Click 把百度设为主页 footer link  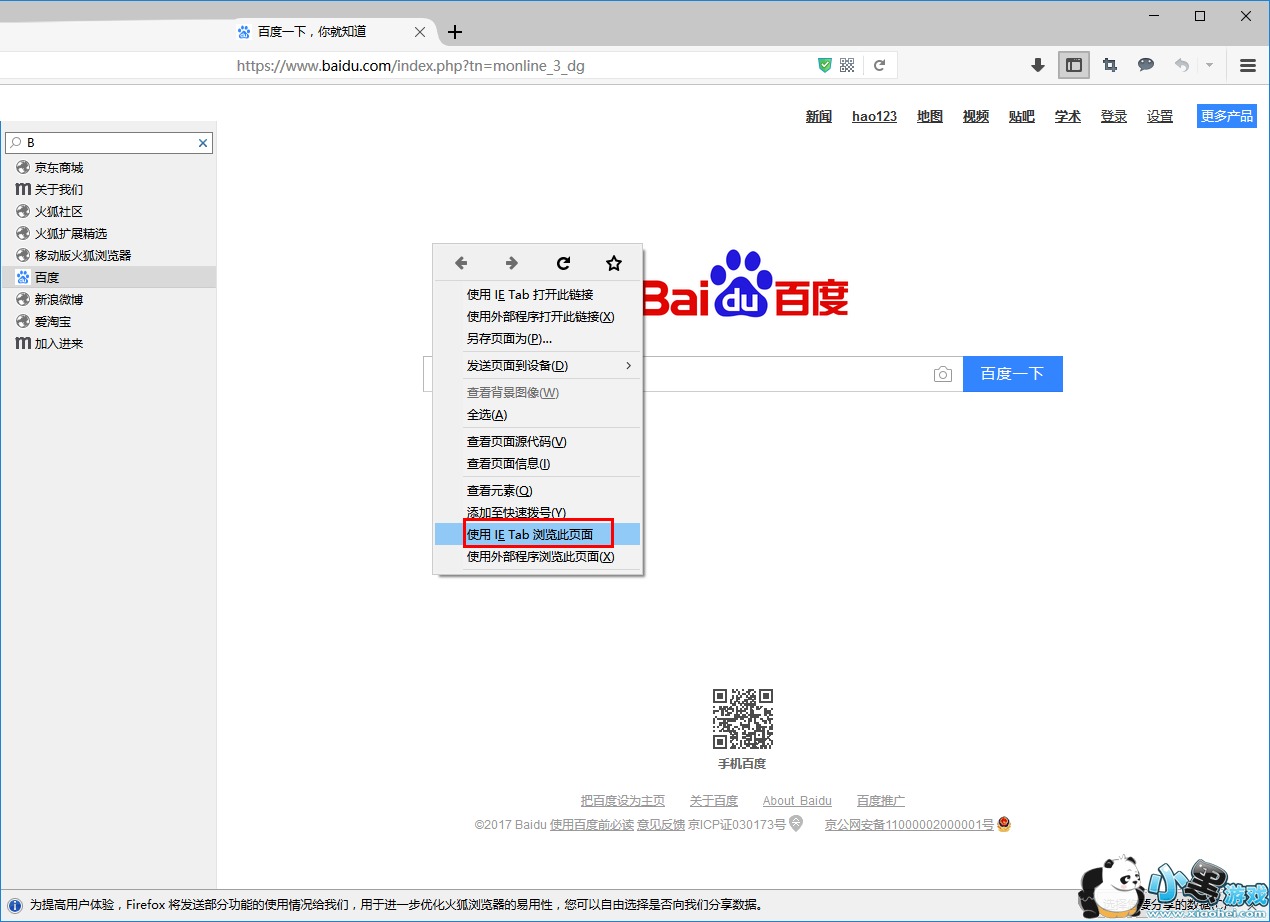(x=623, y=801)
